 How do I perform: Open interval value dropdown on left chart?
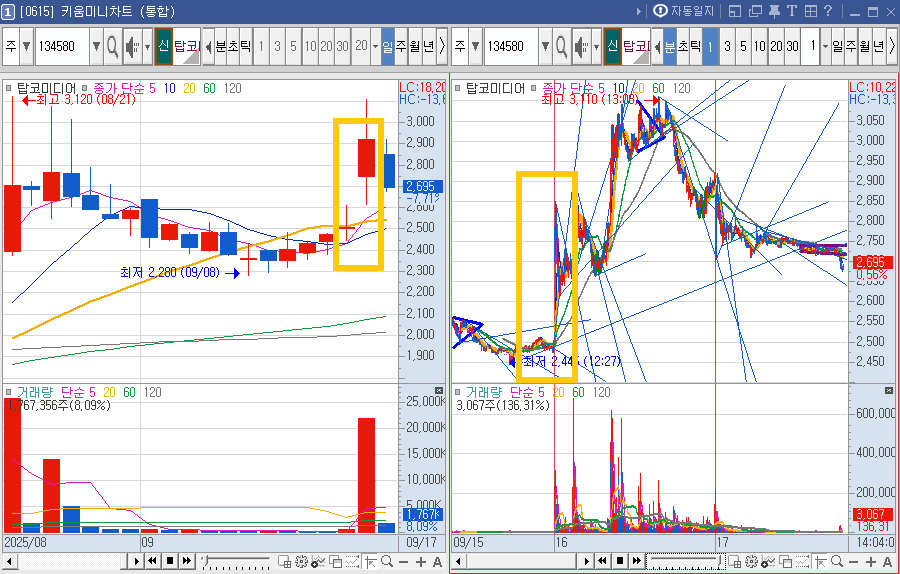375,46
